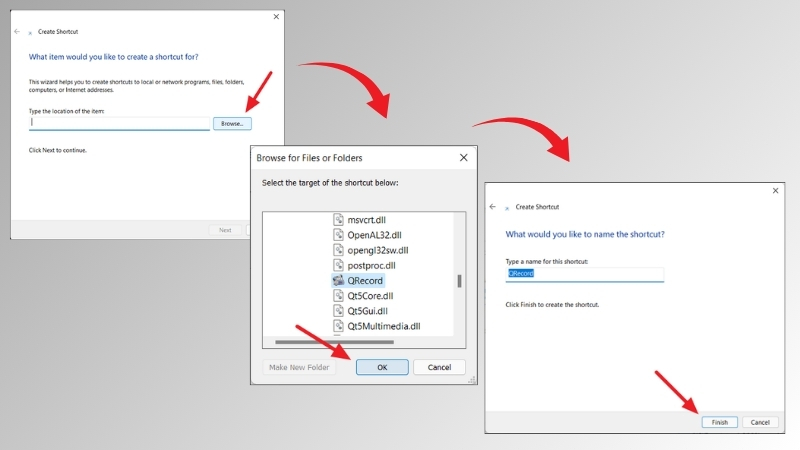This screenshot has height=450, width=800.
Task: Click the Create Shortcut title icon in first window
Action: click(x=30, y=33)
